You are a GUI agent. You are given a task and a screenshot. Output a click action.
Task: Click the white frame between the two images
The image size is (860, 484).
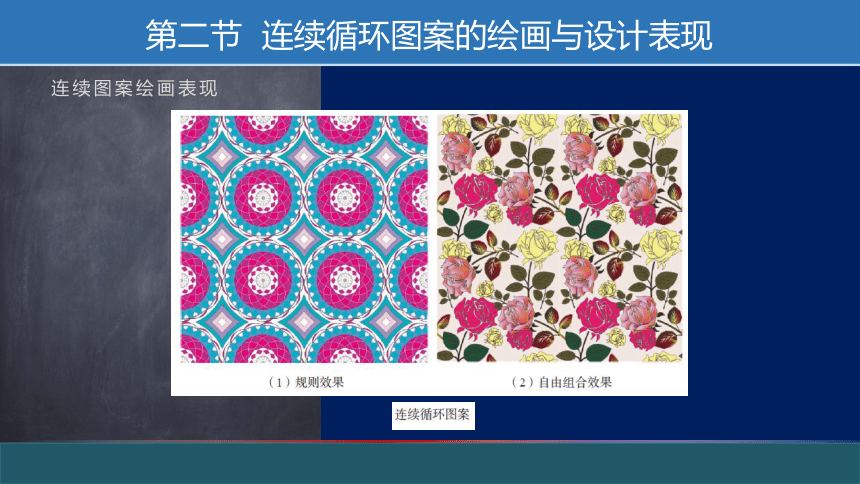[432, 239]
